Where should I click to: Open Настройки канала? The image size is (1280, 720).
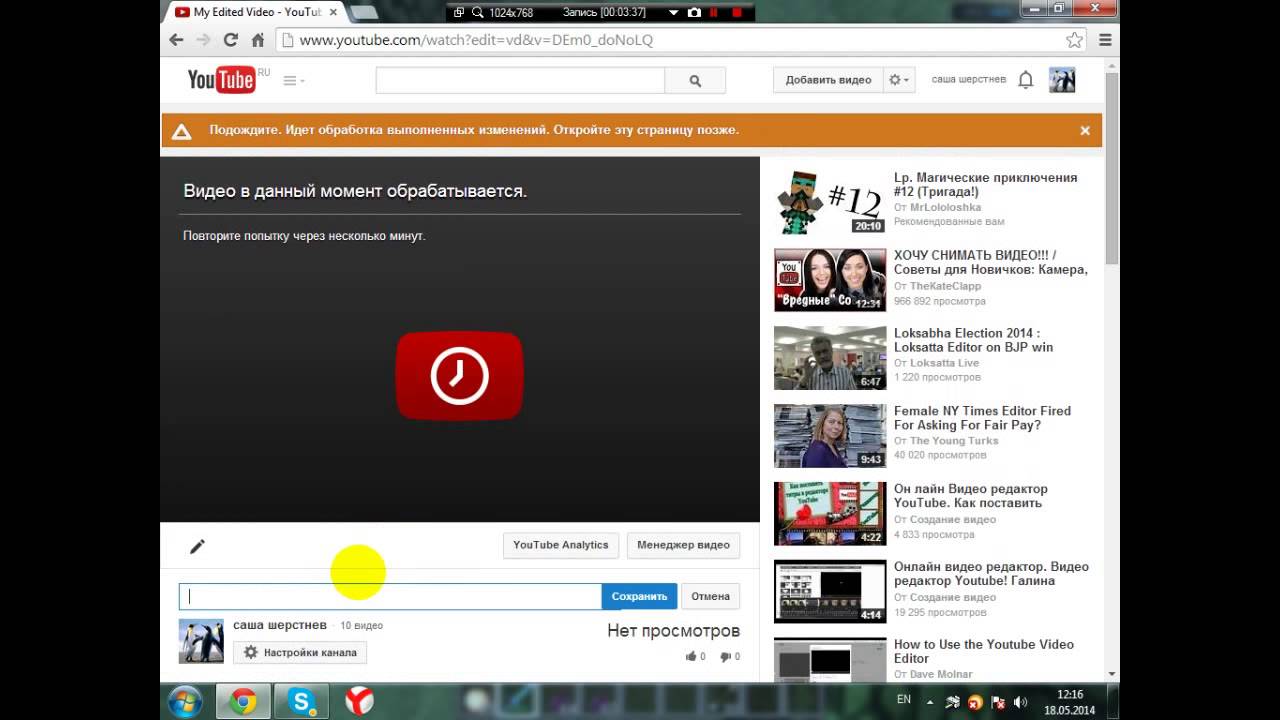pyautogui.click(x=300, y=652)
